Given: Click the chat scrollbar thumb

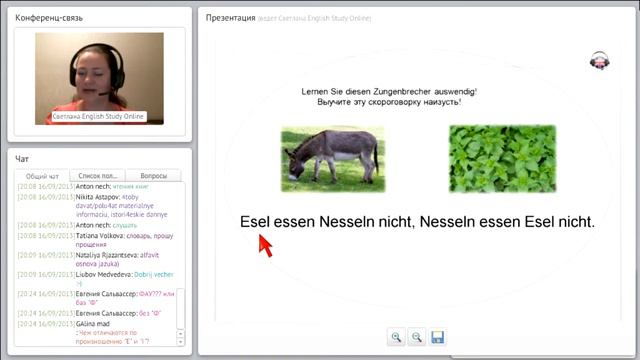Looking at the screenshot, I should [x=180, y=309].
